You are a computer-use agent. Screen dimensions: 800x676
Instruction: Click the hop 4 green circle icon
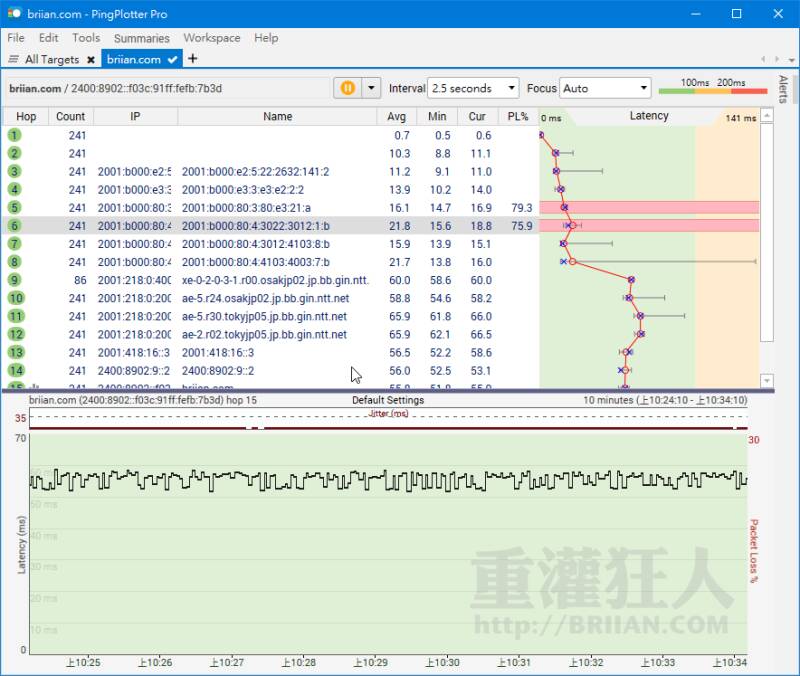coord(14,189)
